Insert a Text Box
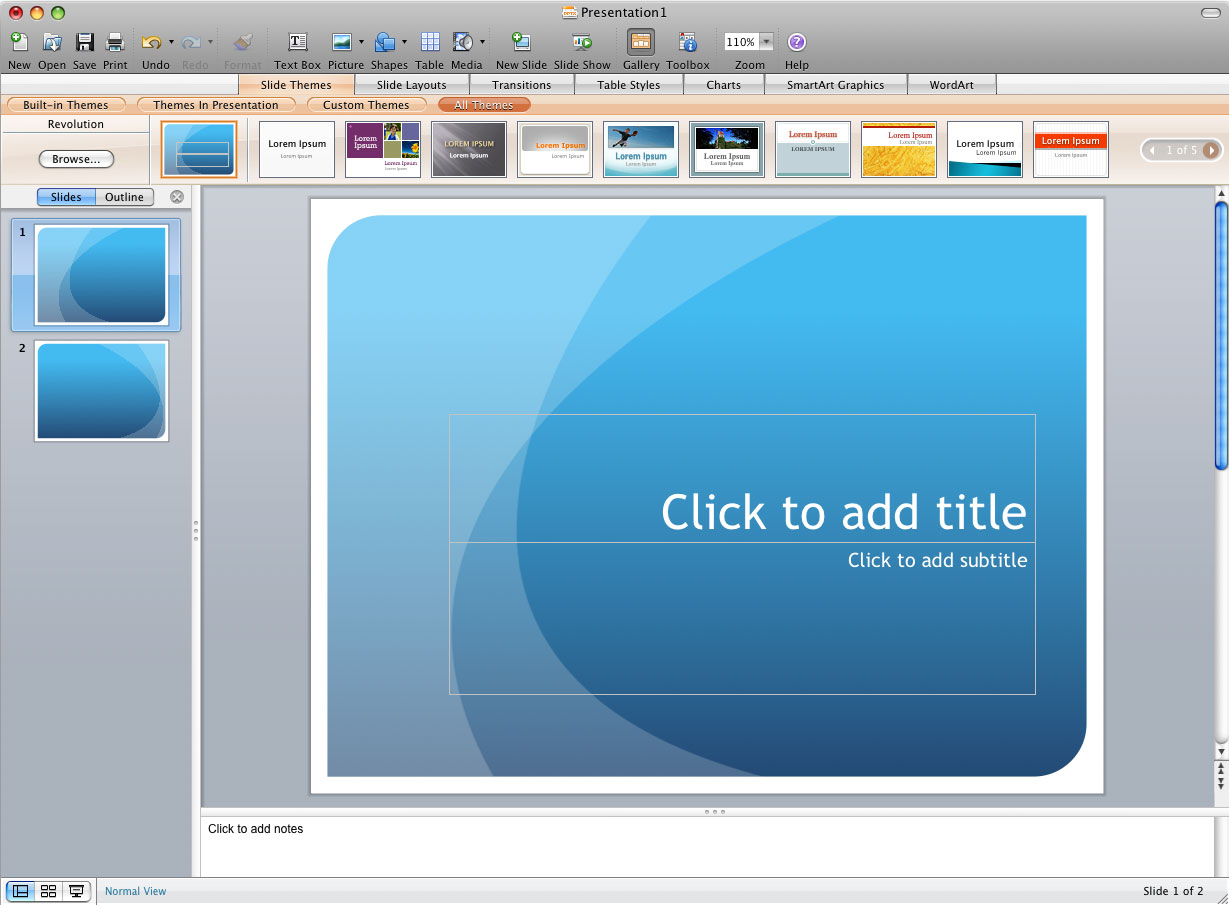The image size is (1229, 905). (296, 43)
